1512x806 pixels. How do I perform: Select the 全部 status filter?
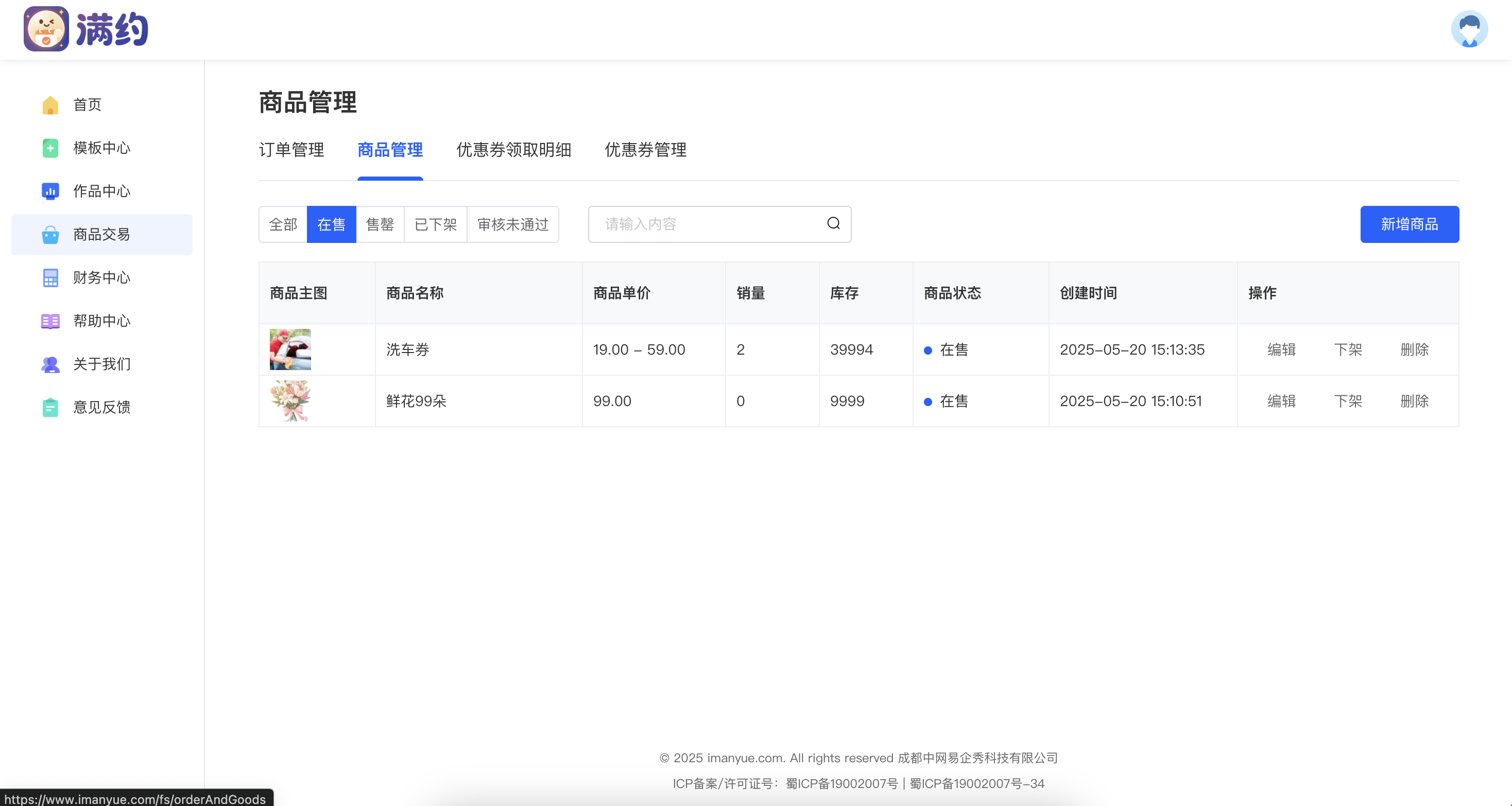[x=283, y=224]
